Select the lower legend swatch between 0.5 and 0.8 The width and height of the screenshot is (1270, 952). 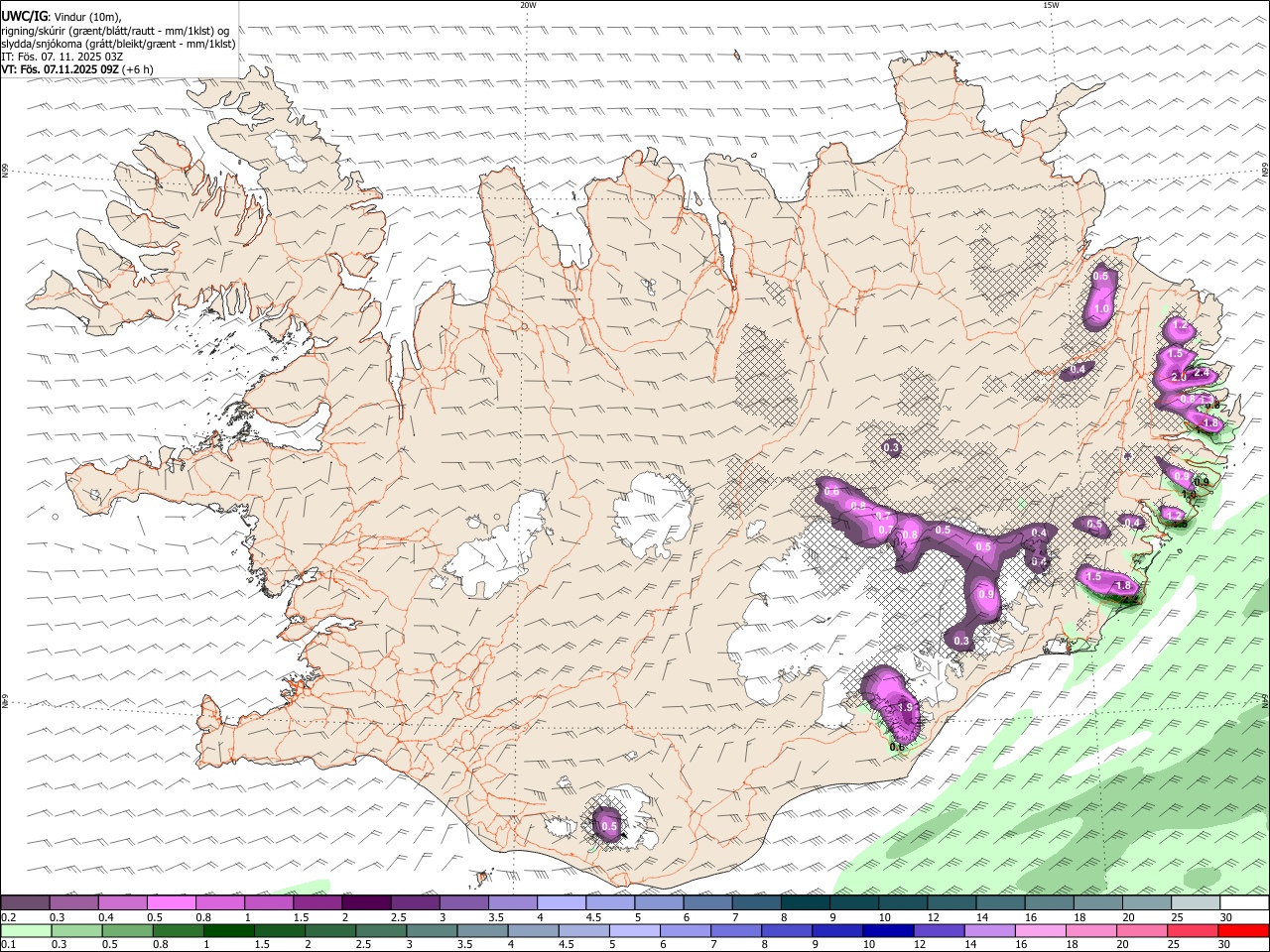pyautogui.click(x=127, y=931)
